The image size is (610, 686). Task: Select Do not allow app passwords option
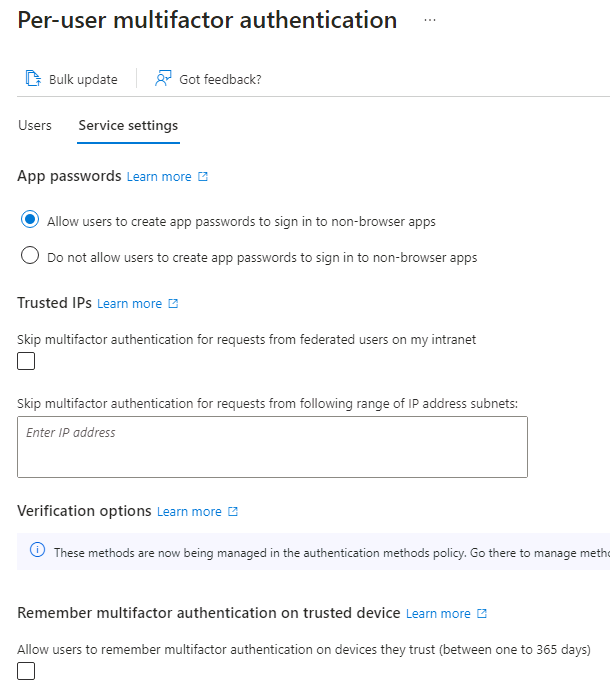pos(30,255)
